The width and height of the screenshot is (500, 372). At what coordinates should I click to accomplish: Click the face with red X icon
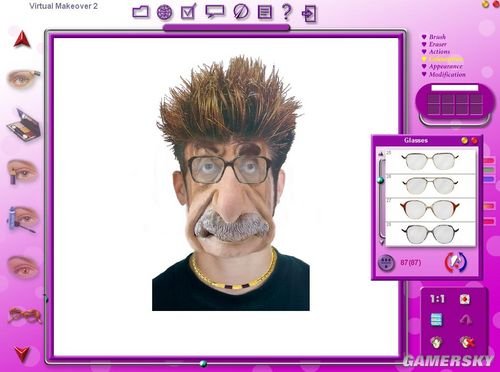pos(466,342)
